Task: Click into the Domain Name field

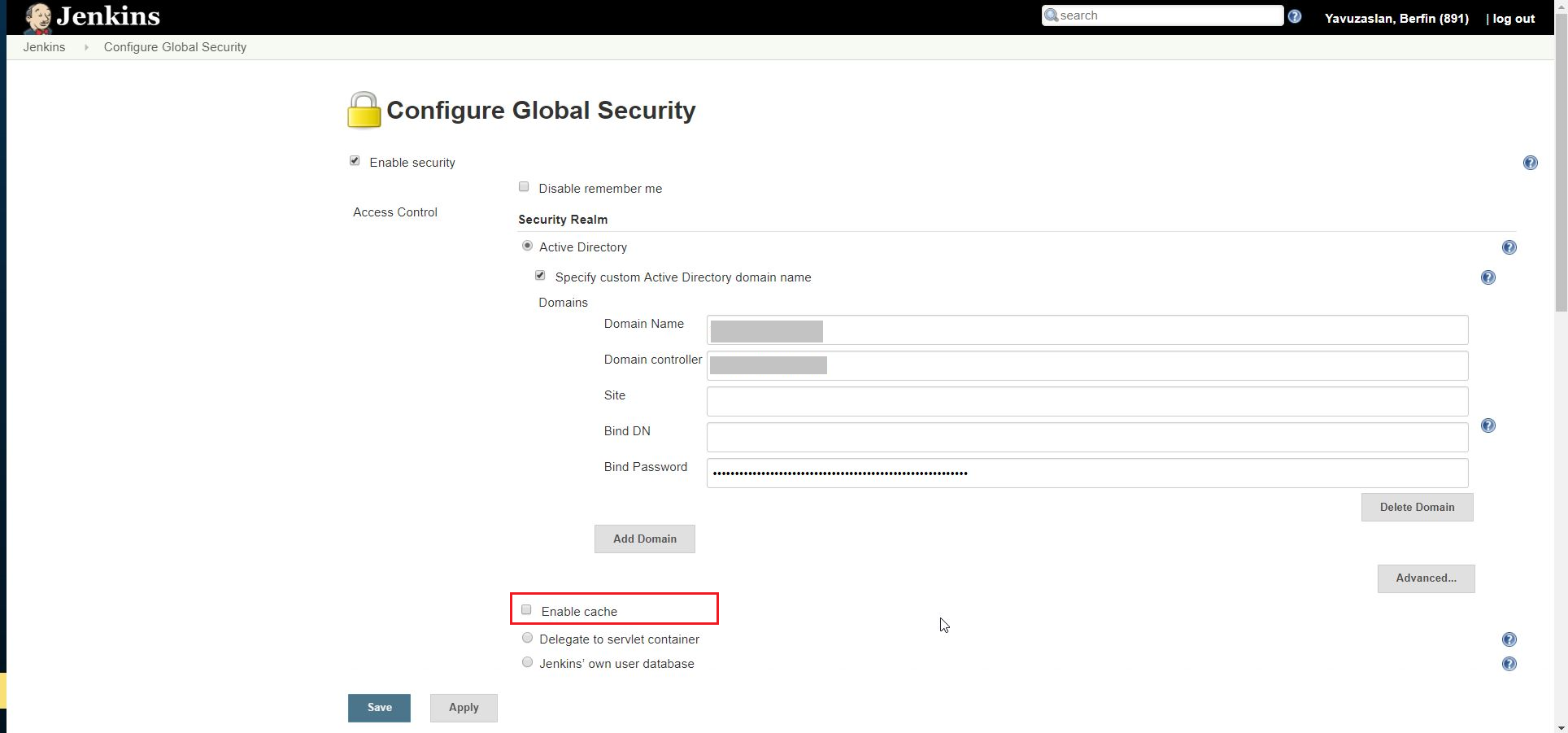Action: [x=1087, y=330]
